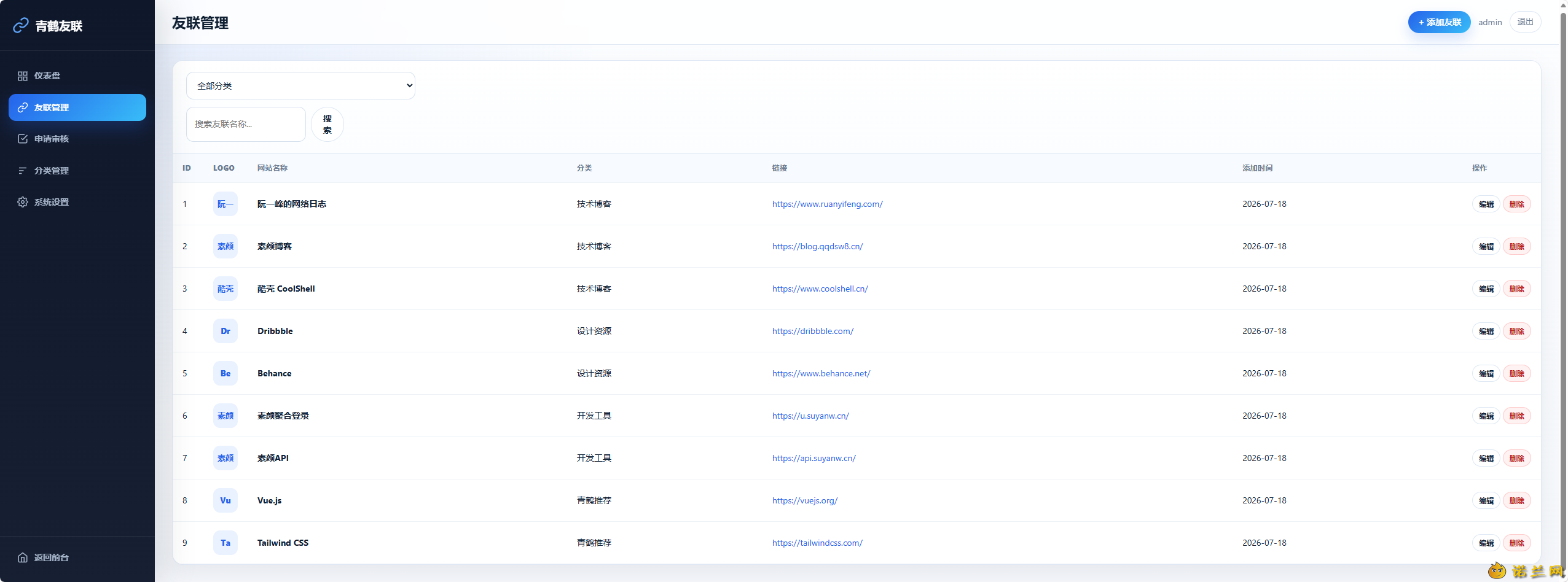Click the Dr logo badge for Dribbble
Image resolution: width=1568 pixels, height=582 pixels.
pyautogui.click(x=225, y=331)
